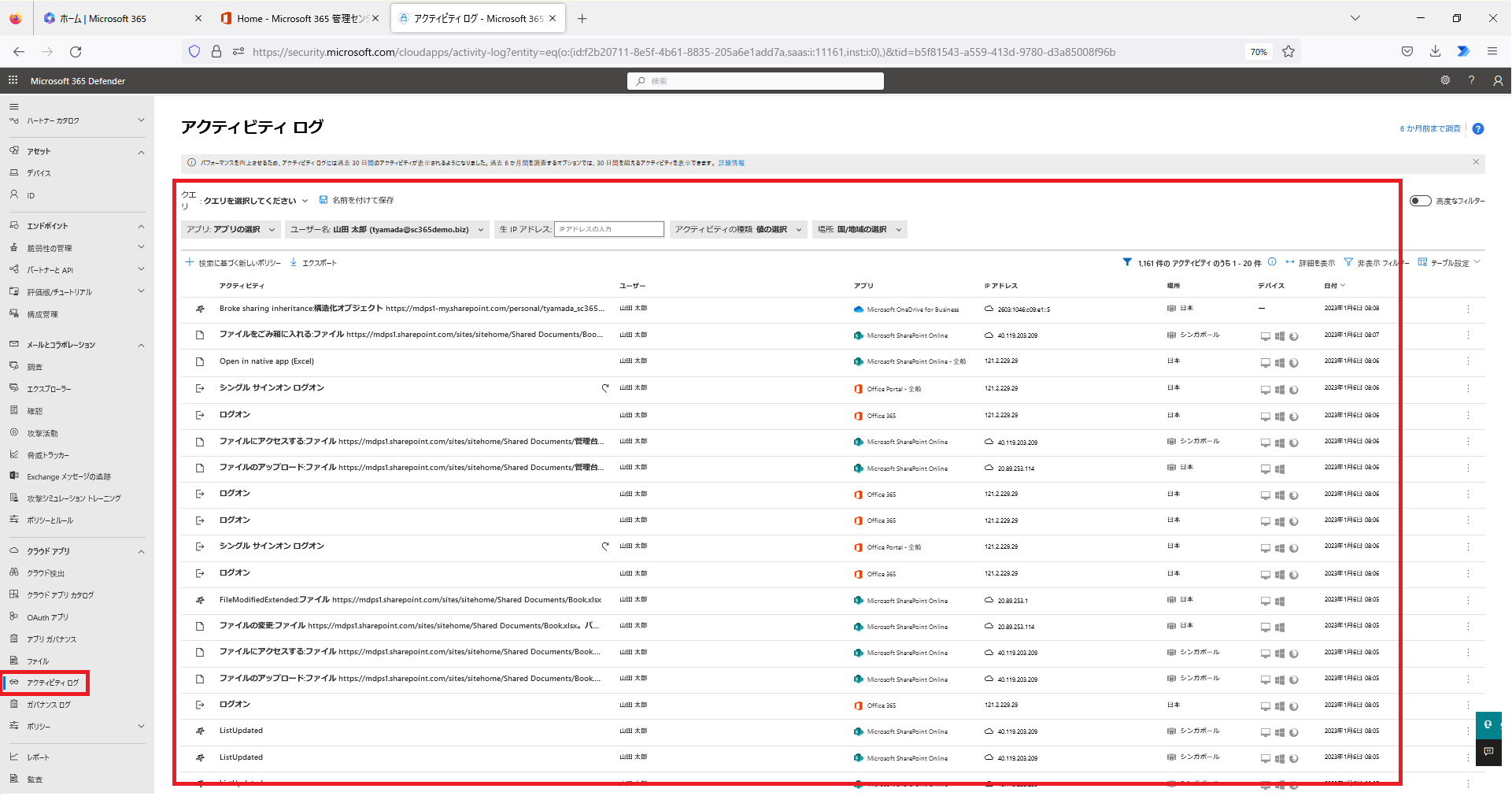
Task: Click 検索に基づく新しいポリシー
Action: click(233, 263)
